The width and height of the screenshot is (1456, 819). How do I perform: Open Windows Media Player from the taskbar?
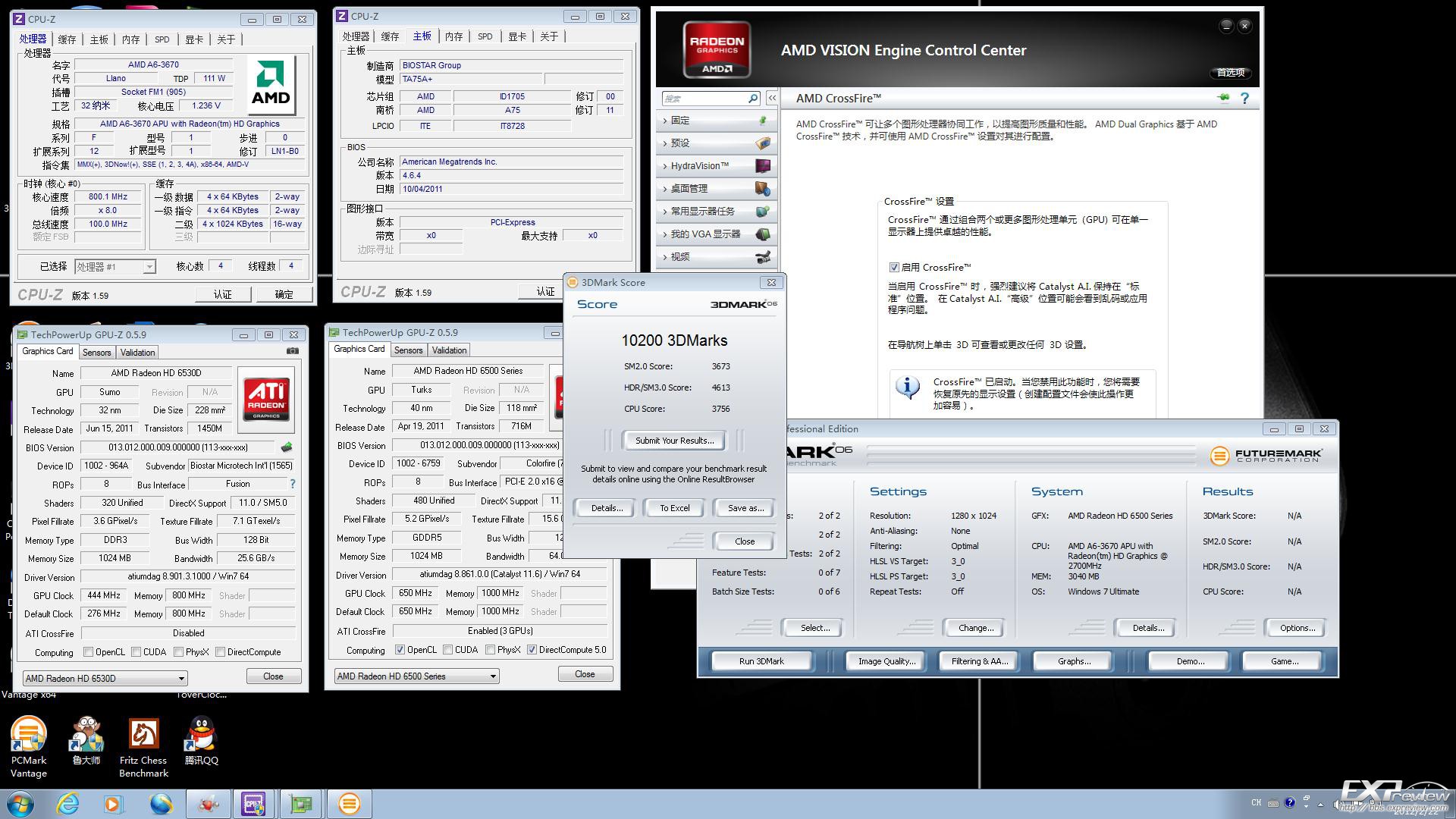tap(114, 804)
